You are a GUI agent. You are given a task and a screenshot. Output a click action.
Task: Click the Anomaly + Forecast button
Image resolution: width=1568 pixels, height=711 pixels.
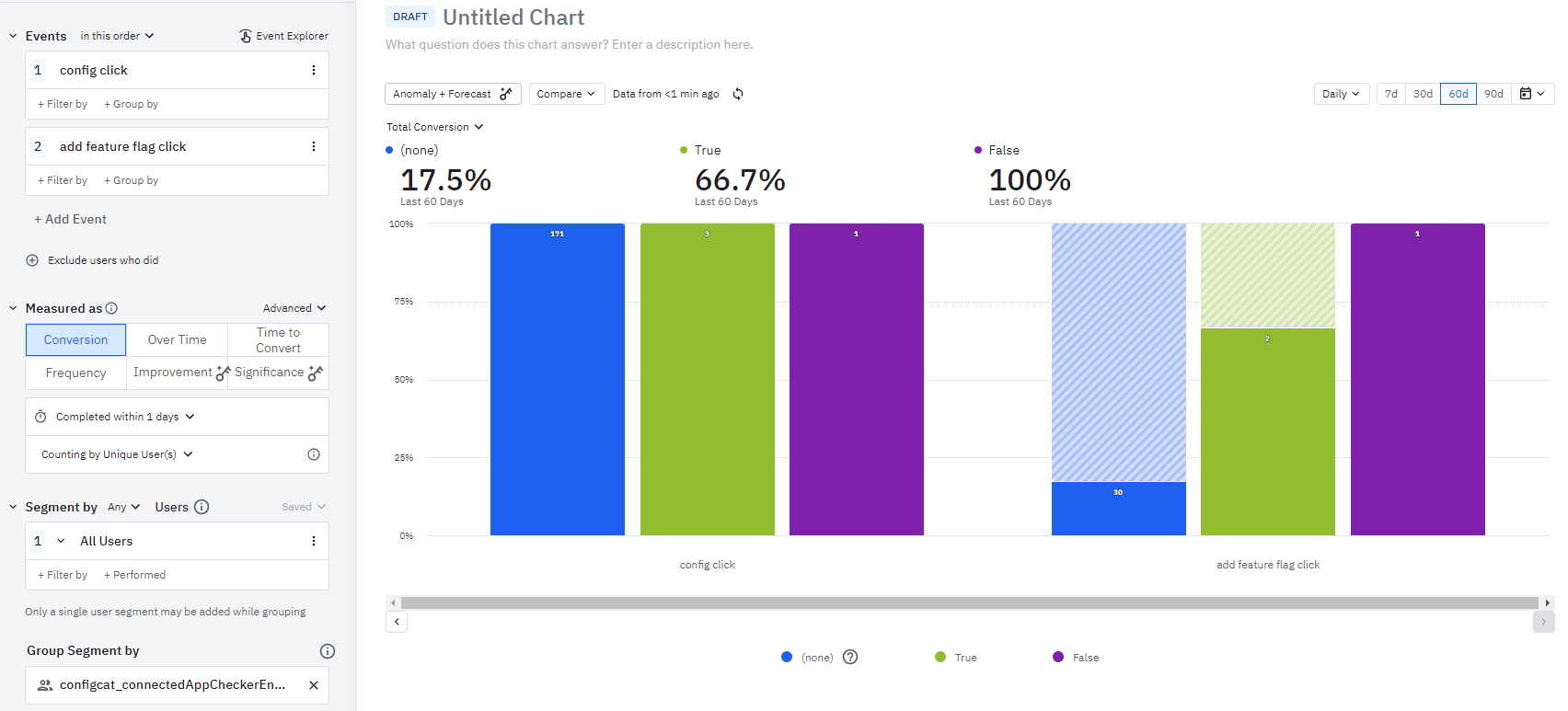(452, 94)
